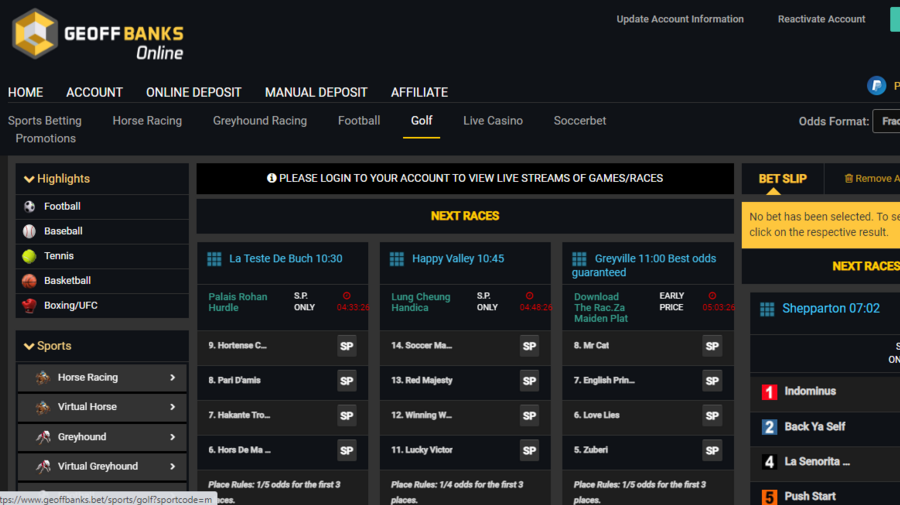
Task: Click SP button for 8. Mr Cat
Action: tap(712, 346)
